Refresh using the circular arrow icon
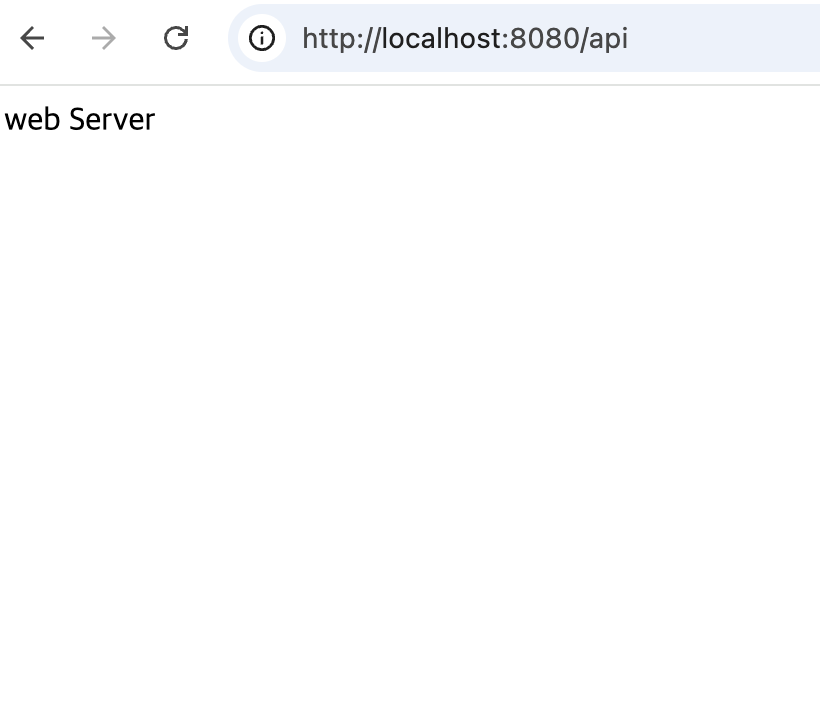Screen dimensions: 820x704 (x=176, y=38)
